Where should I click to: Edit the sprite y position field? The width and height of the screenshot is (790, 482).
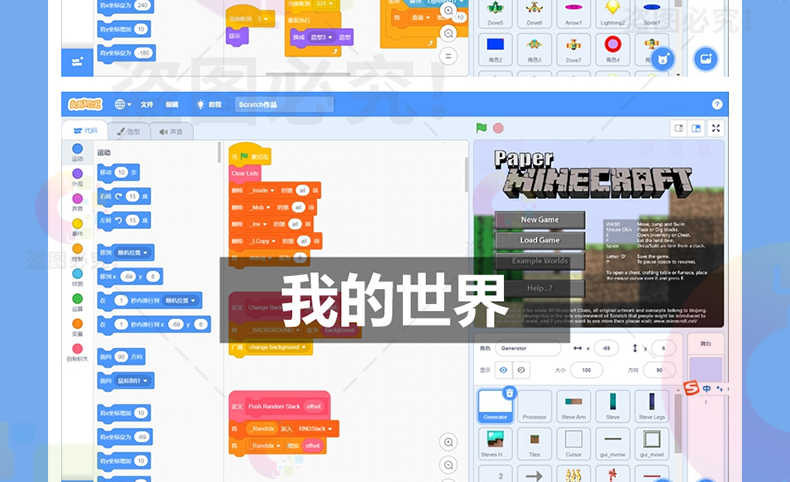point(664,348)
